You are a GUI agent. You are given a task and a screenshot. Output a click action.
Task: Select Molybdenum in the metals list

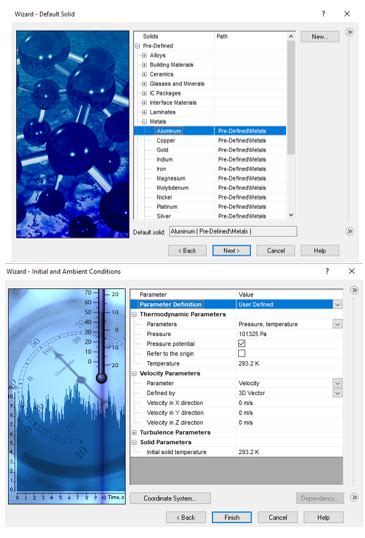tap(173, 188)
